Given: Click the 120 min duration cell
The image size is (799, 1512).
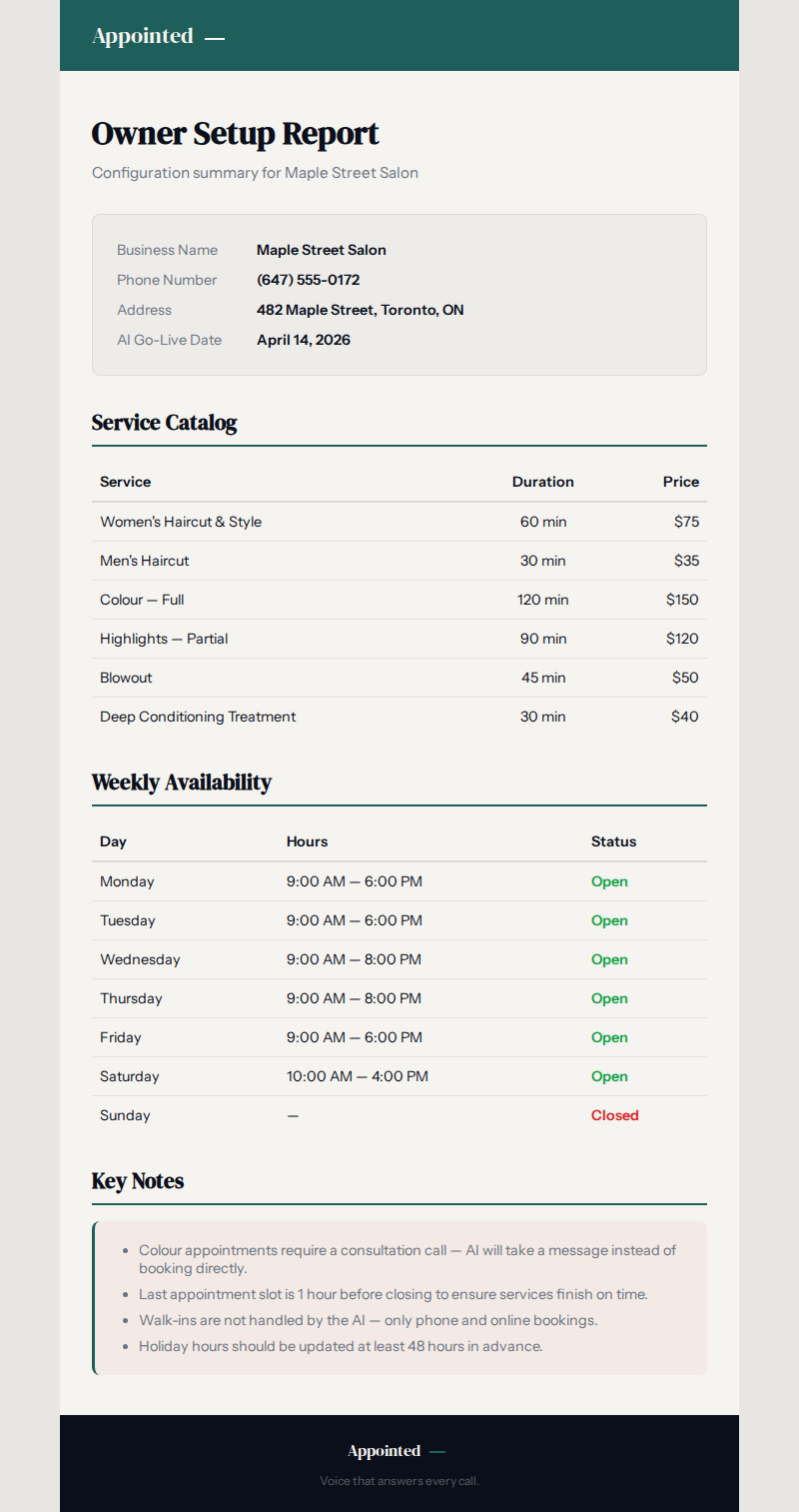Looking at the screenshot, I should (x=543, y=600).
